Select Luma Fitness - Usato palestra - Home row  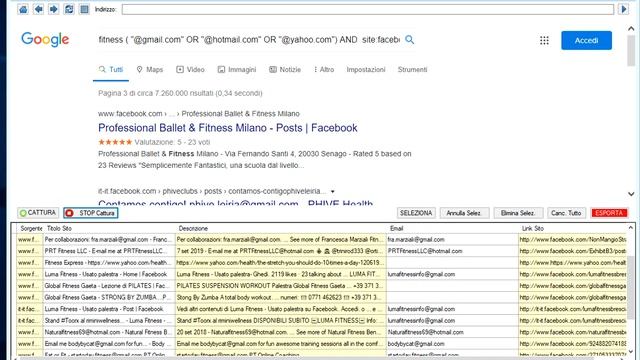click(x=322, y=274)
